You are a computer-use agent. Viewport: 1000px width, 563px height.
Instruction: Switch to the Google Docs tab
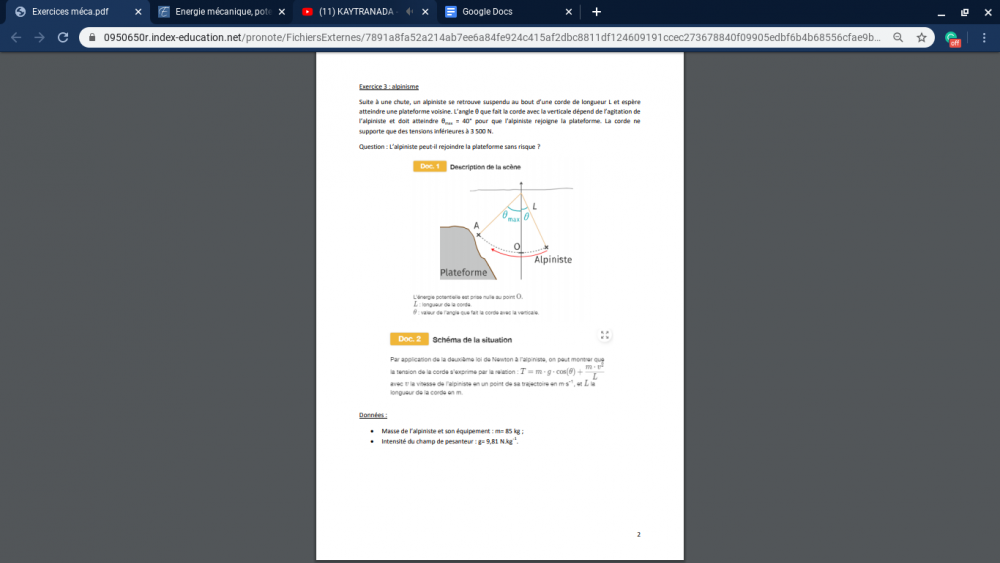[487, 11]
